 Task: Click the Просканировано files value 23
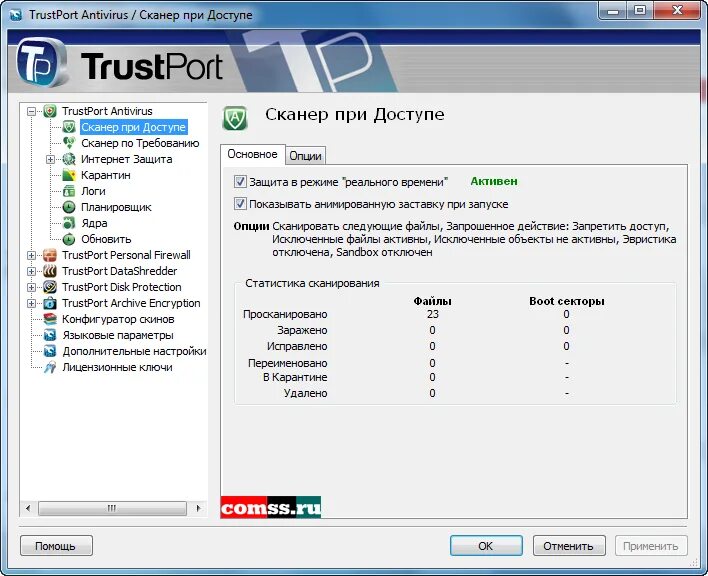(x=433, y=314)
